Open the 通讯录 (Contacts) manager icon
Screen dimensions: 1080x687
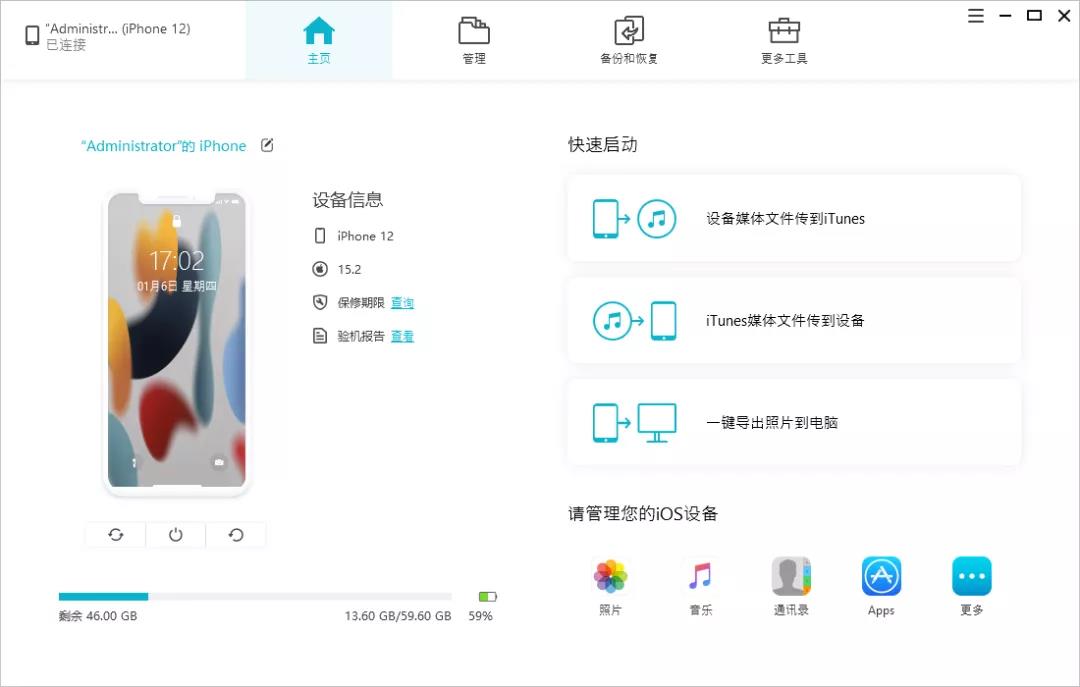[x=790, y=575]
